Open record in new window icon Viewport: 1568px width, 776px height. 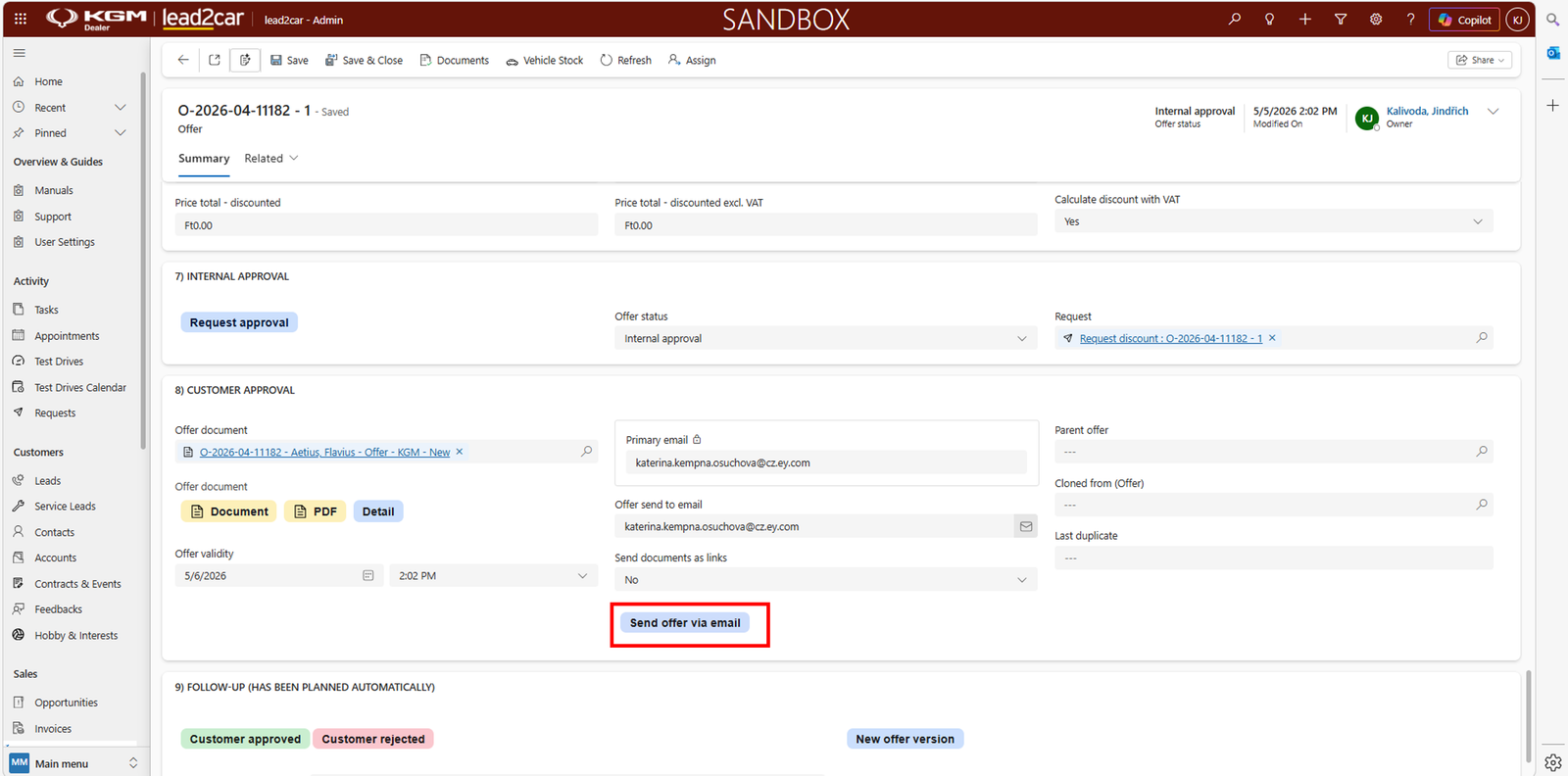click(x=215, y=60)
